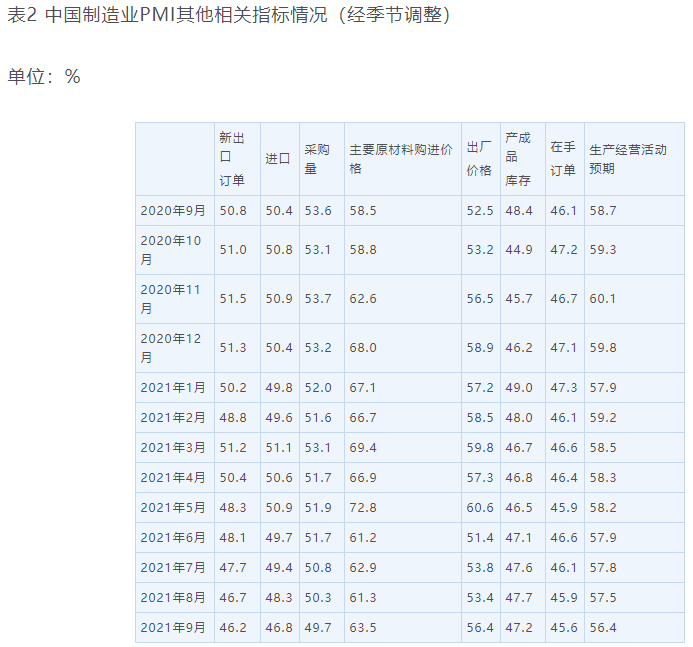This screenshot has width=693, height=647.
Task: Click the 45.6 在手订单 value for 2021年9月
Action: click(564, 628)
